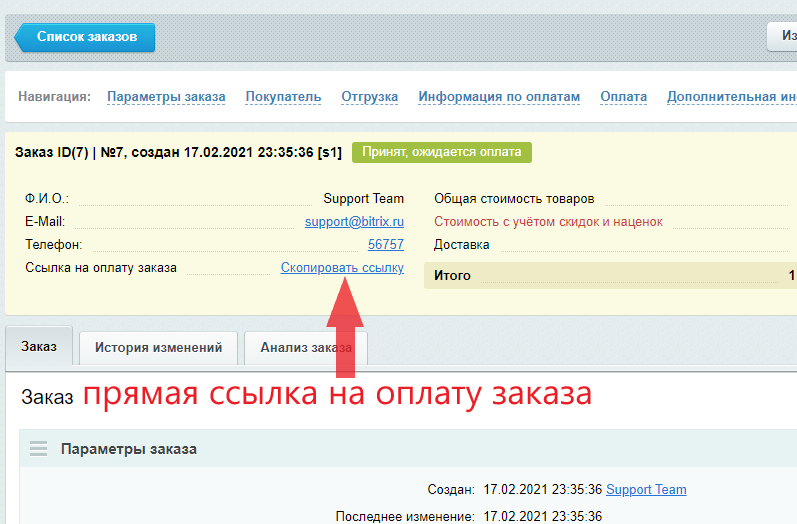Click the Оплата navigation link
Screen dimensions: 797x524
point(623,97)
